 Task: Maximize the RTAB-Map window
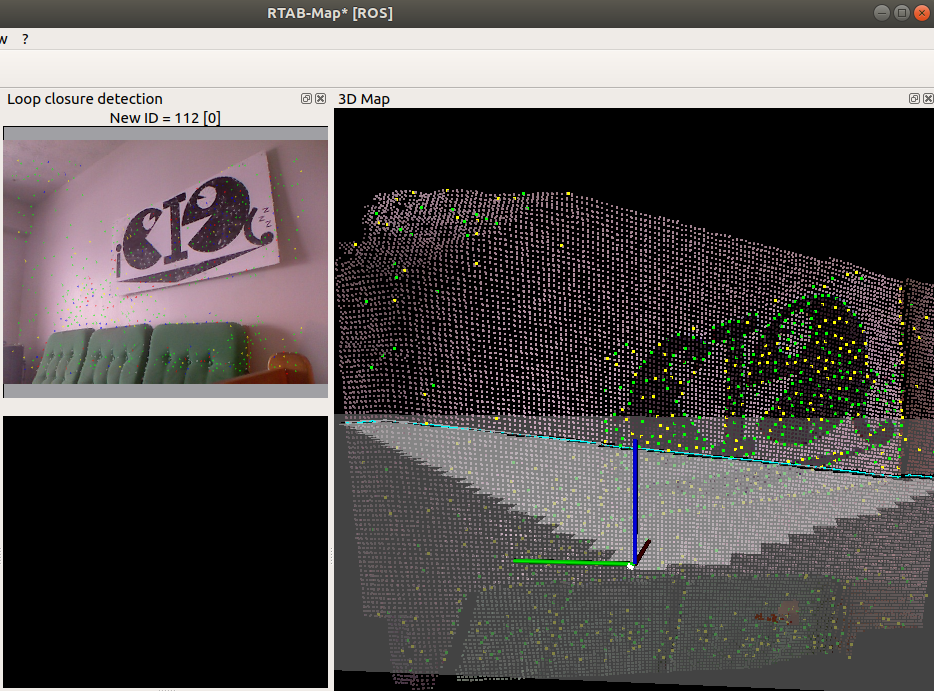(x=901, y=13)
